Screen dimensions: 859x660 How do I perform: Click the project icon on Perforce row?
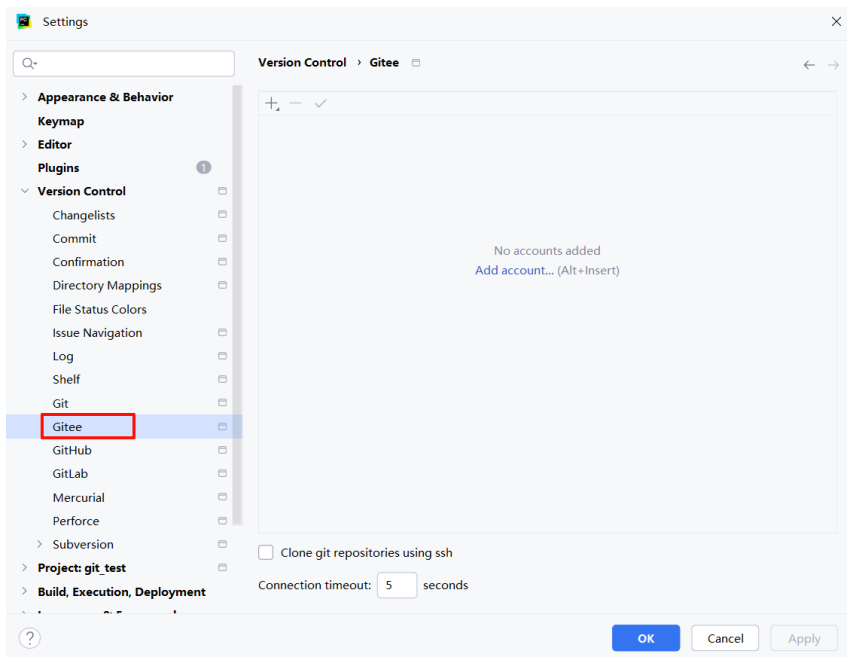coord(222,521)
